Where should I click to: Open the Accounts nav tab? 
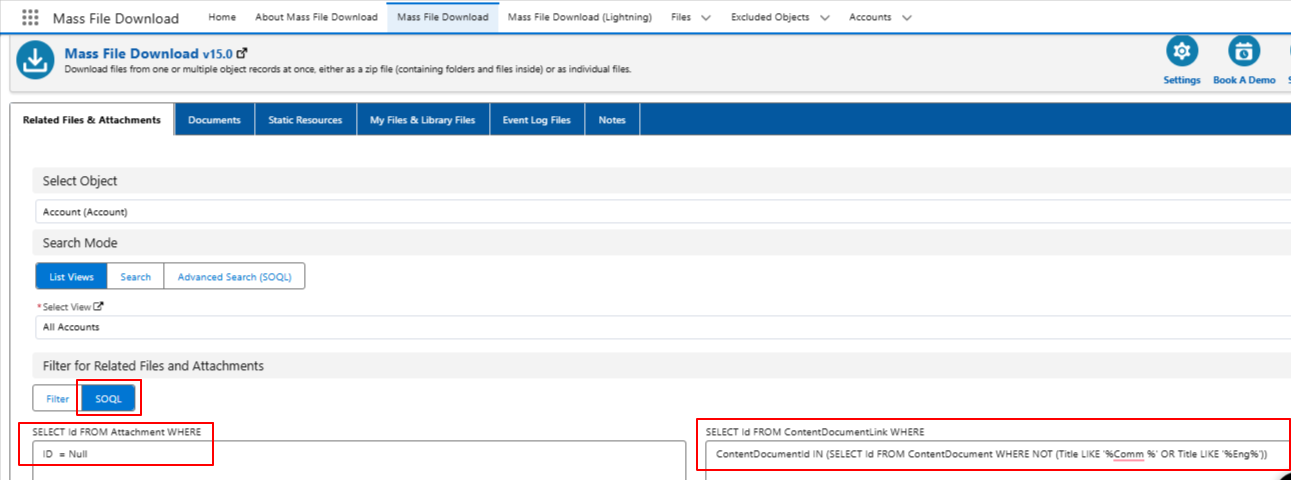pos(870,17)
